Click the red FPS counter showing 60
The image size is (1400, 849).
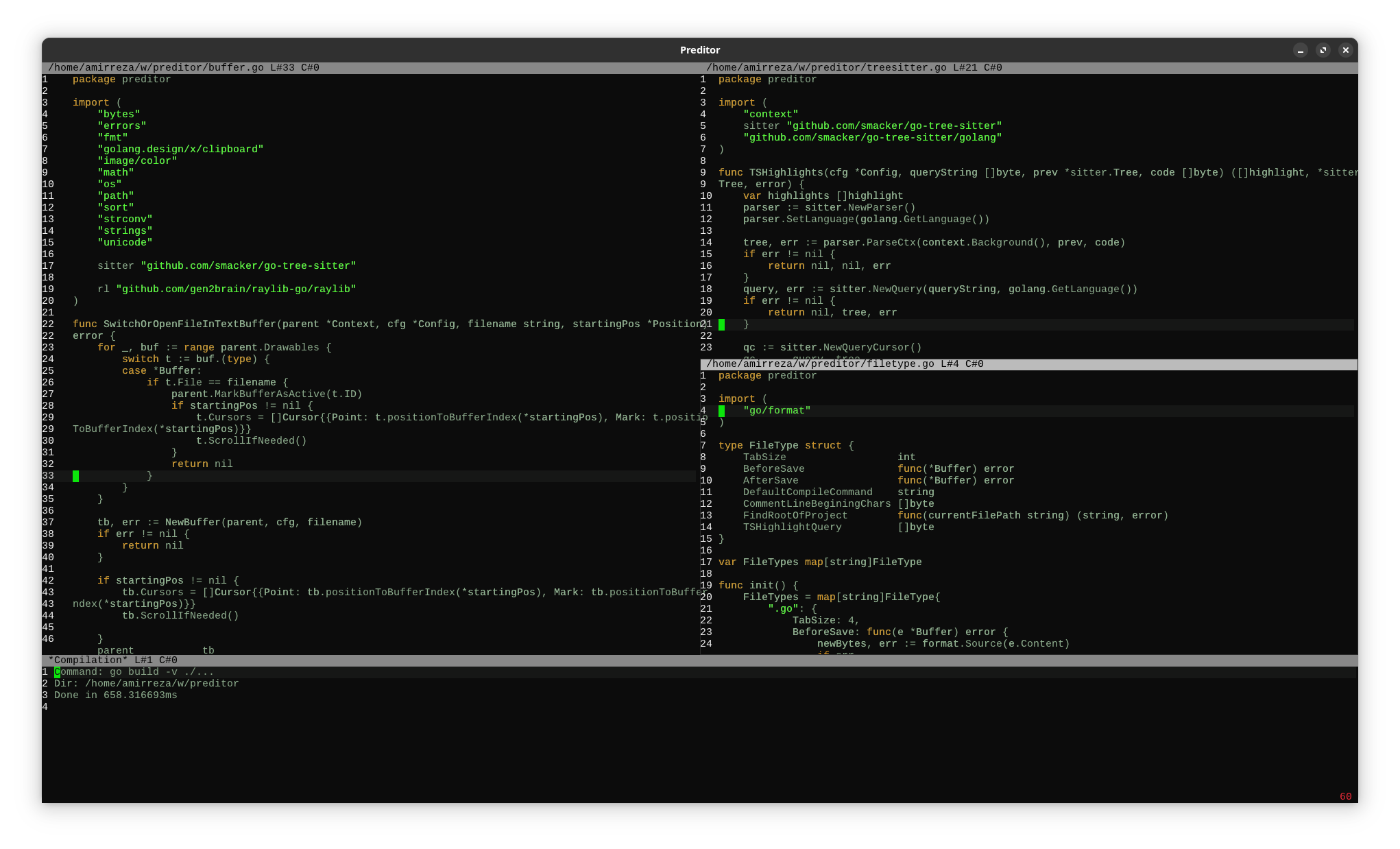click(1345, 796)
